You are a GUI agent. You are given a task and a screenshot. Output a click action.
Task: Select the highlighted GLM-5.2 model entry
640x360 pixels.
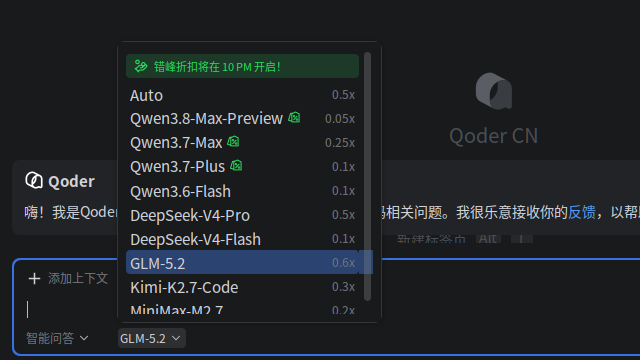pyautogui.click(x=242, y=262)
